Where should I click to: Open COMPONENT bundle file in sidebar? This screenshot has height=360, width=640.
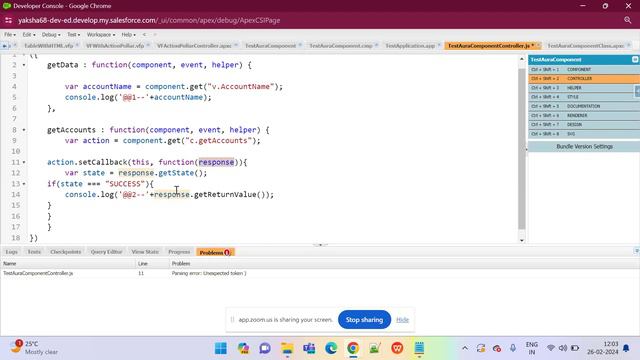click(584, 69)
